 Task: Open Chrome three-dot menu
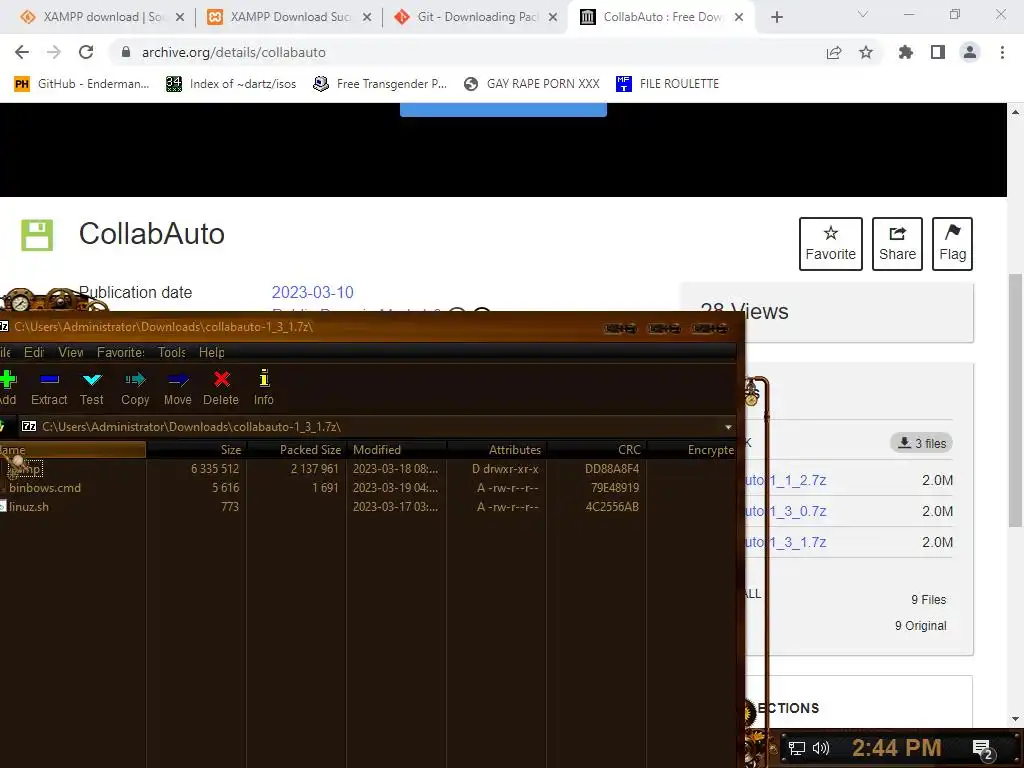(1002, 52)
